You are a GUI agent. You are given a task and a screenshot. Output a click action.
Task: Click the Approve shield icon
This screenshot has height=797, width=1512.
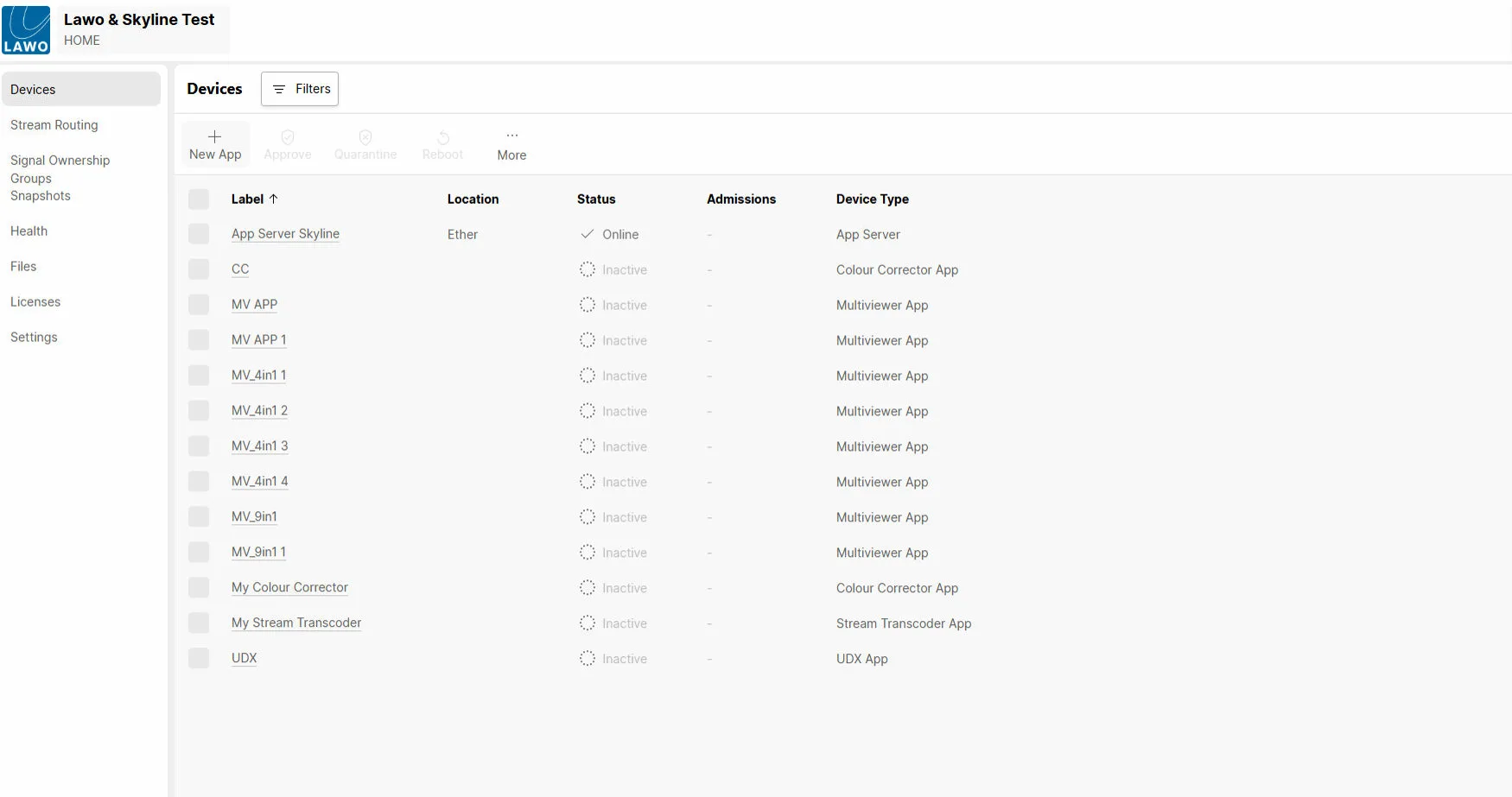click(288, 137)
